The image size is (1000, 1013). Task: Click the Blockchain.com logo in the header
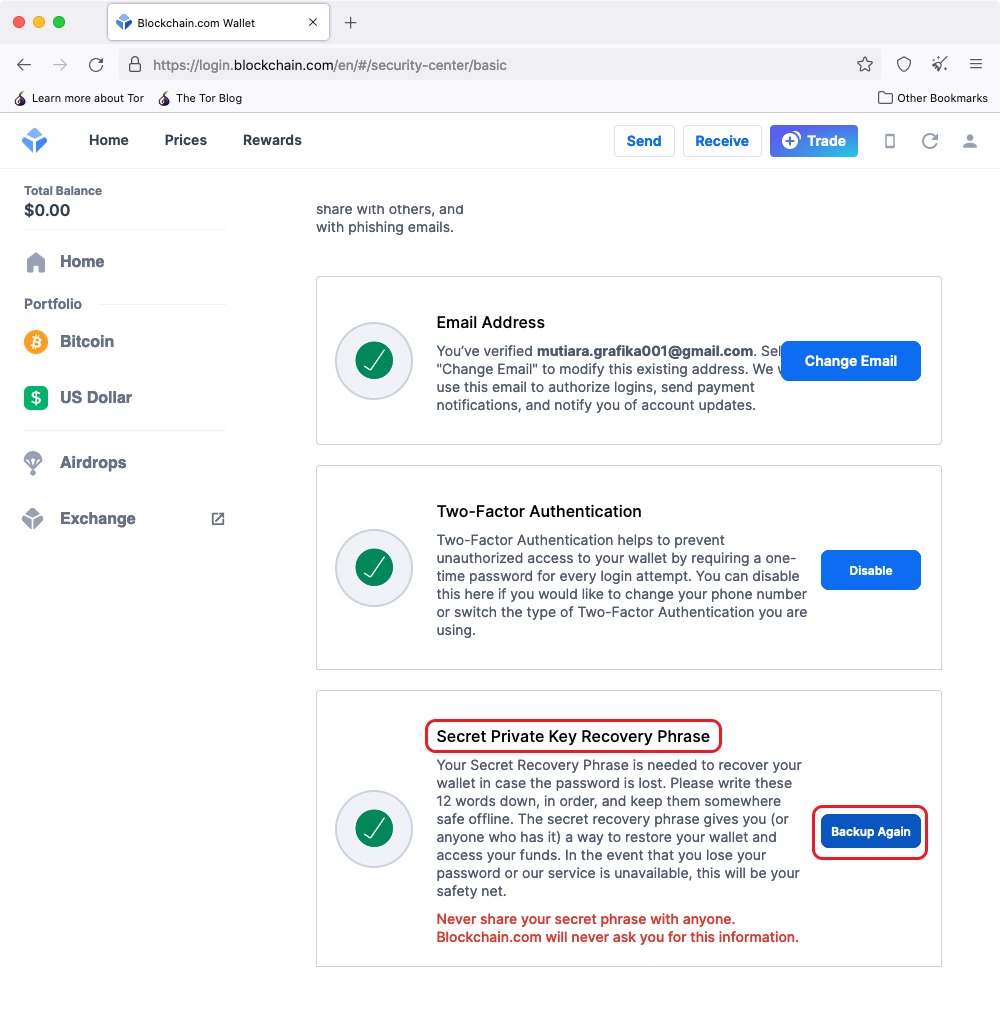click(x=35, y=140)
